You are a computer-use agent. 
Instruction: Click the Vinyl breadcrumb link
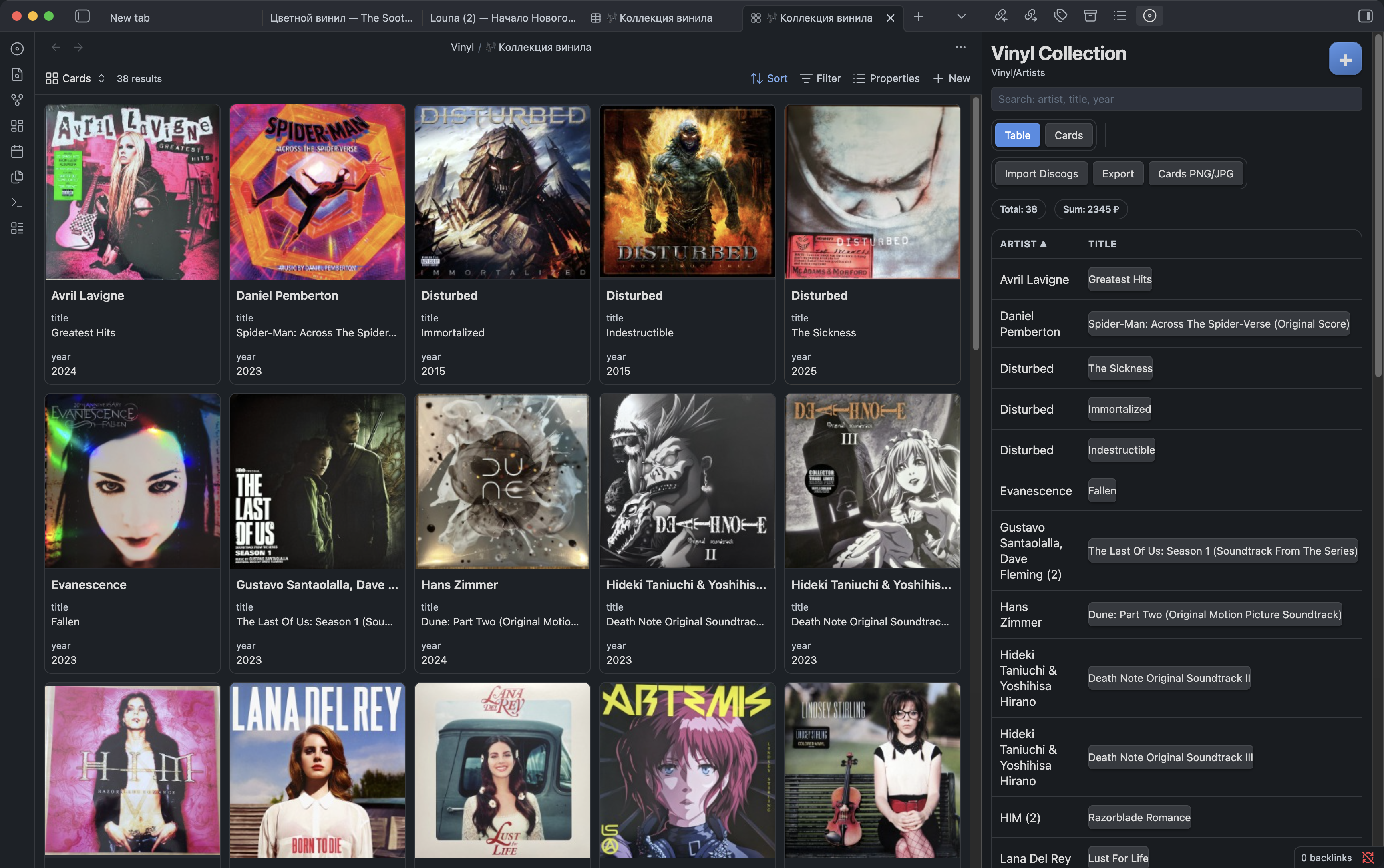click(462, 47)
